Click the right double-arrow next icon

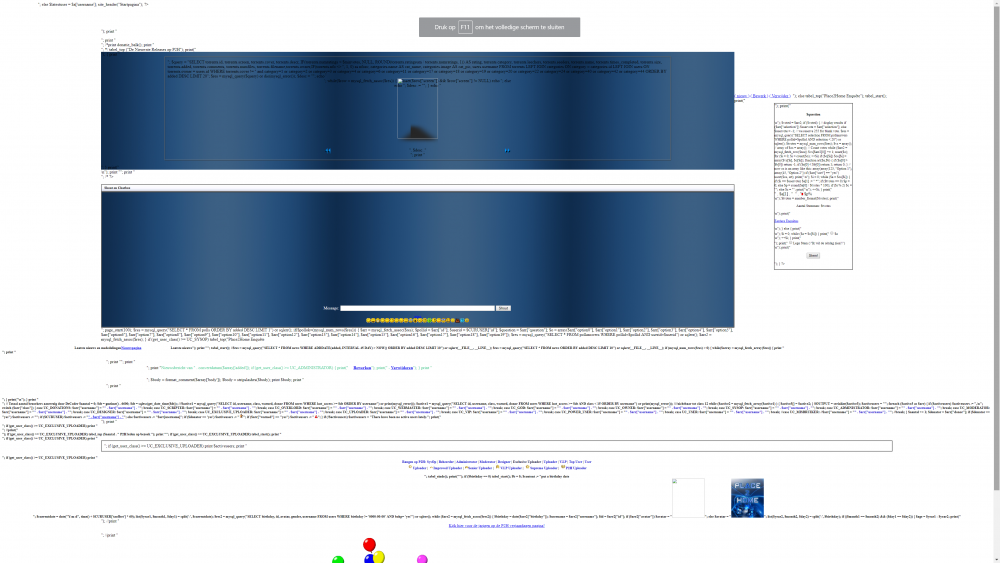click(x=507, y=151)
